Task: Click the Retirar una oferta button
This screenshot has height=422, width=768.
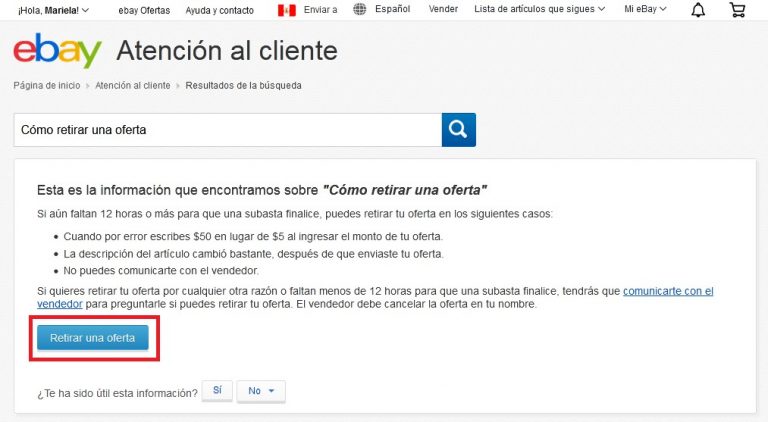Action: (x=93, y=338)
